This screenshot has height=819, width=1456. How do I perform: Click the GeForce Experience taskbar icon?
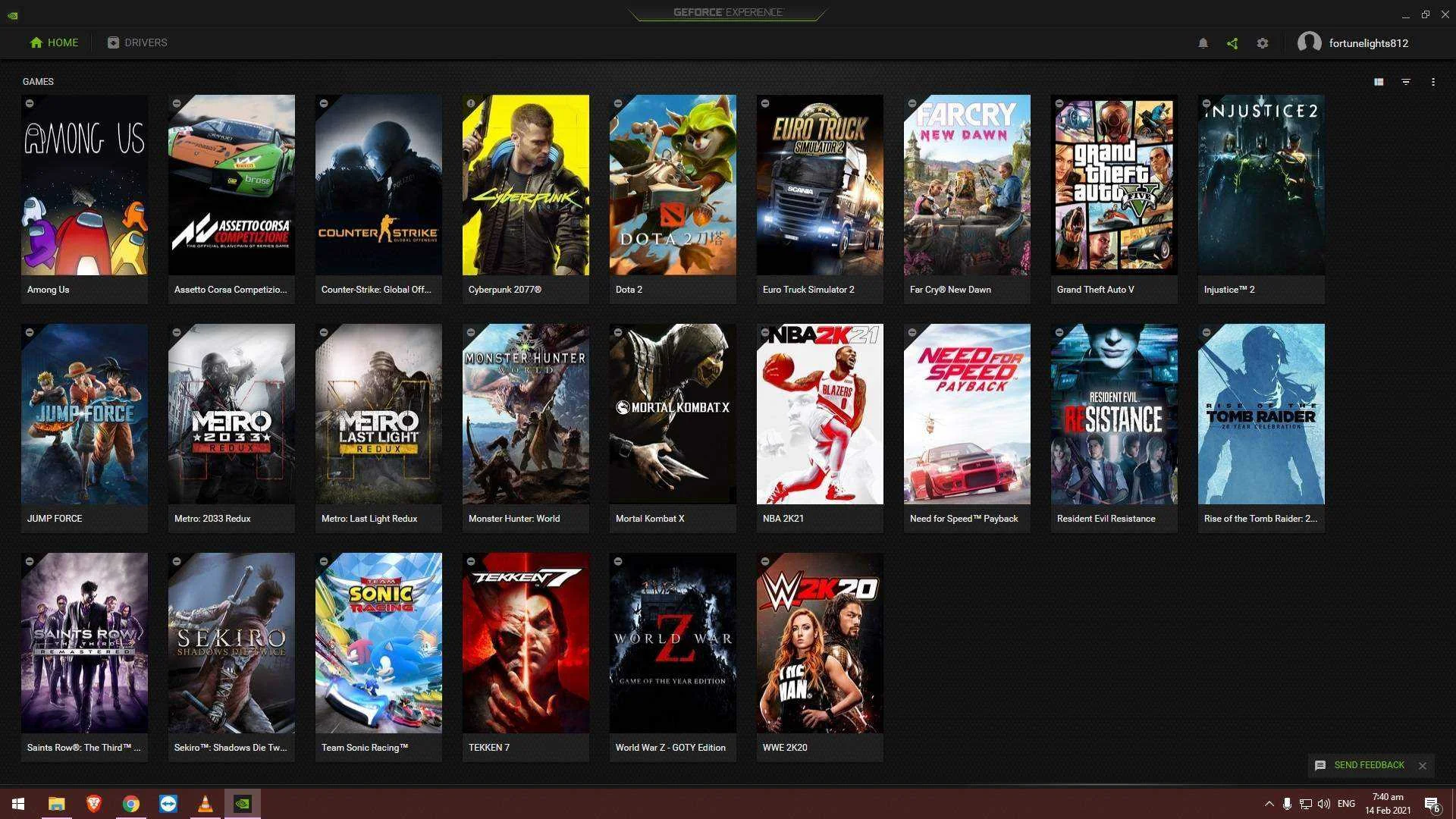[243, 804]
